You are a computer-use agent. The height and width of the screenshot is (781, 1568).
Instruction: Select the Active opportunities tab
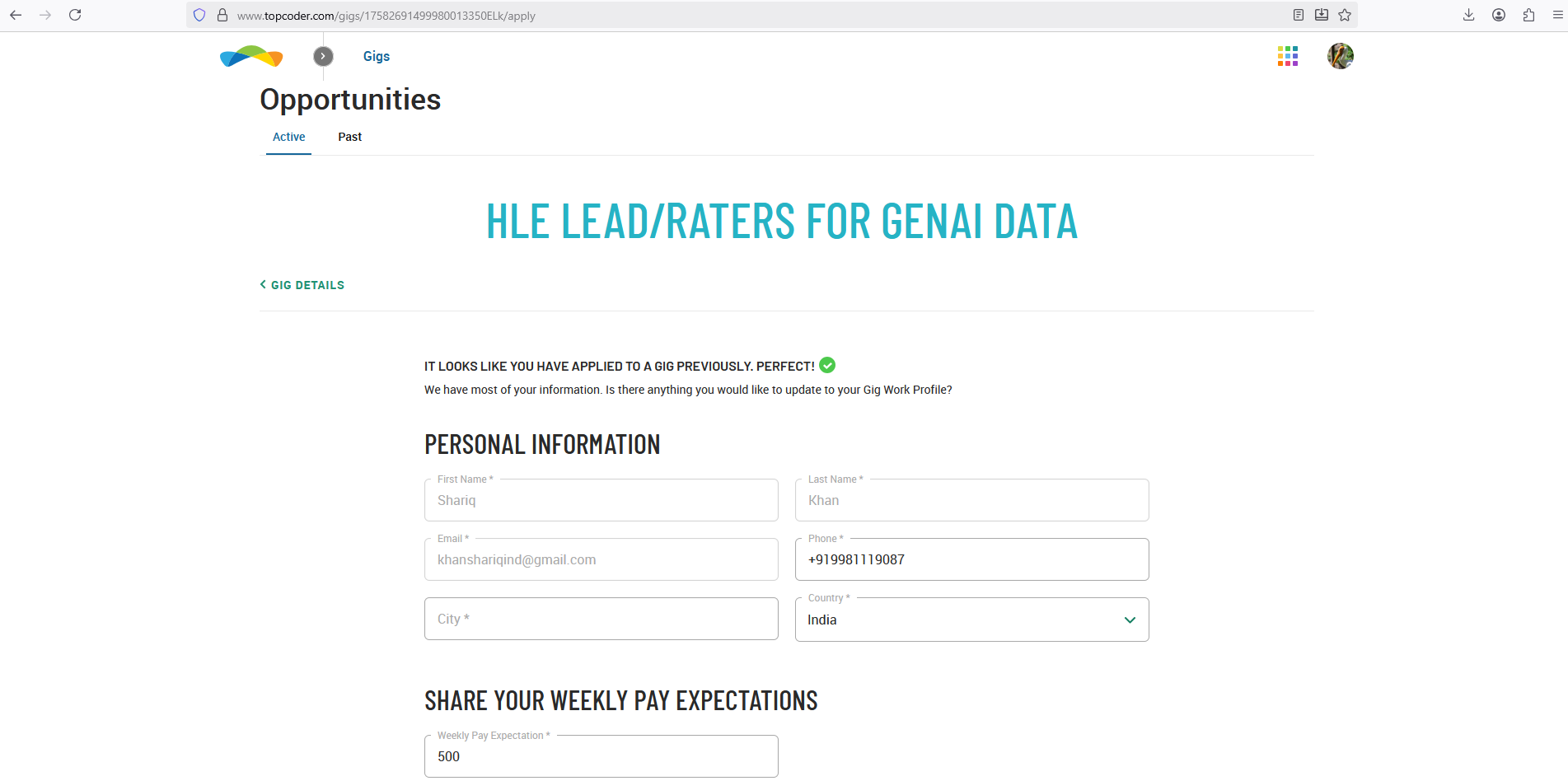(288, 137)
